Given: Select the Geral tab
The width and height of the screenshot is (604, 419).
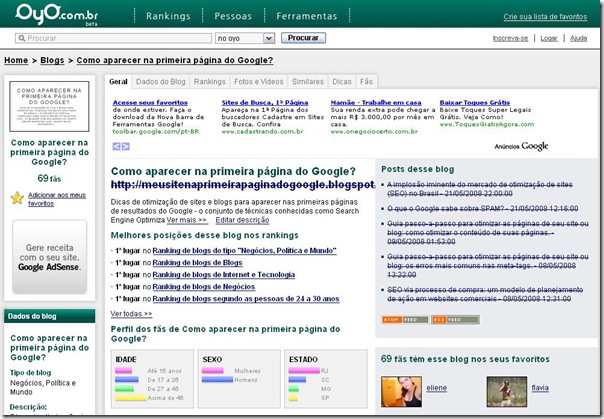Looking at the screenshot, I should [118, 82].
